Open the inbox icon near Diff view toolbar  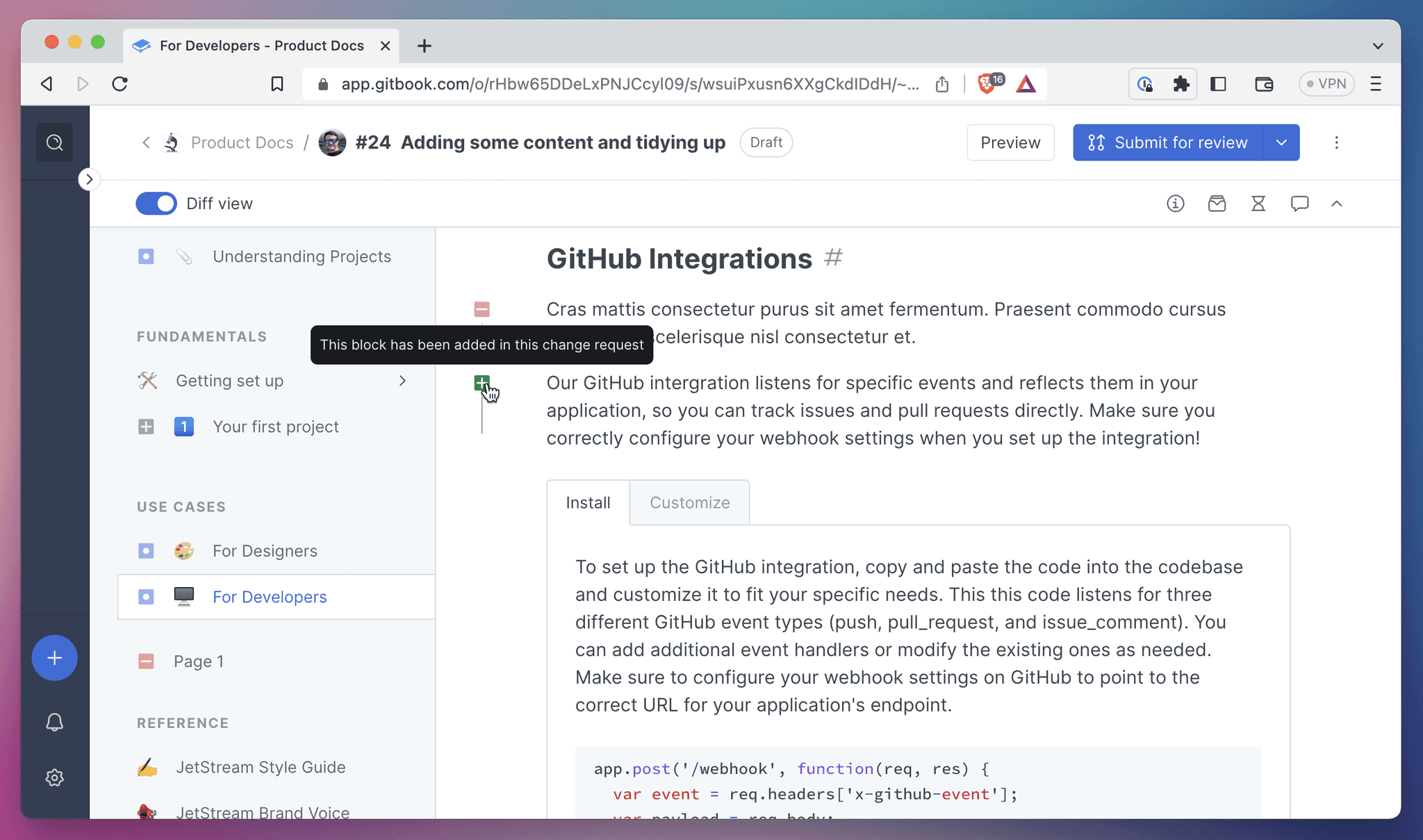(x=1217, y=203)
